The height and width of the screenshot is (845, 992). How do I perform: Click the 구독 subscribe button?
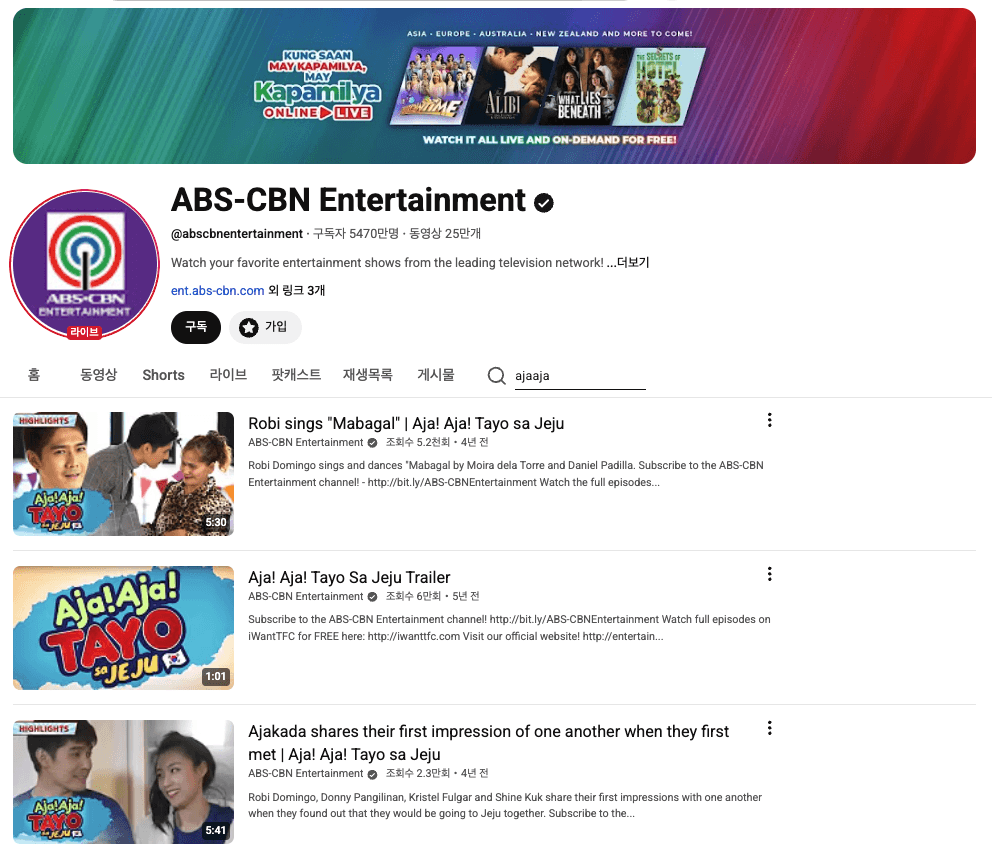[x=195, y=327]
